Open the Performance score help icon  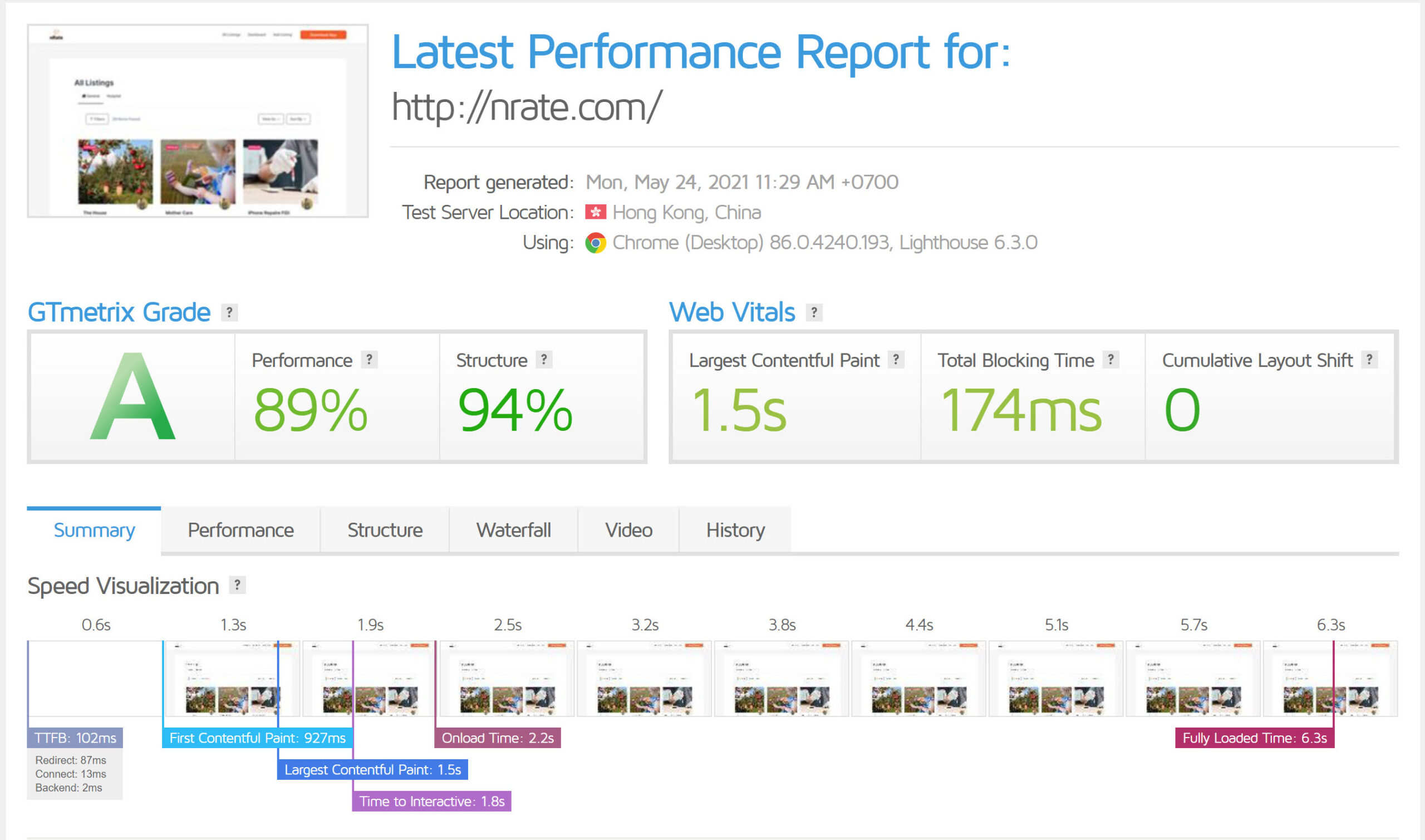[x=369, y=360]
